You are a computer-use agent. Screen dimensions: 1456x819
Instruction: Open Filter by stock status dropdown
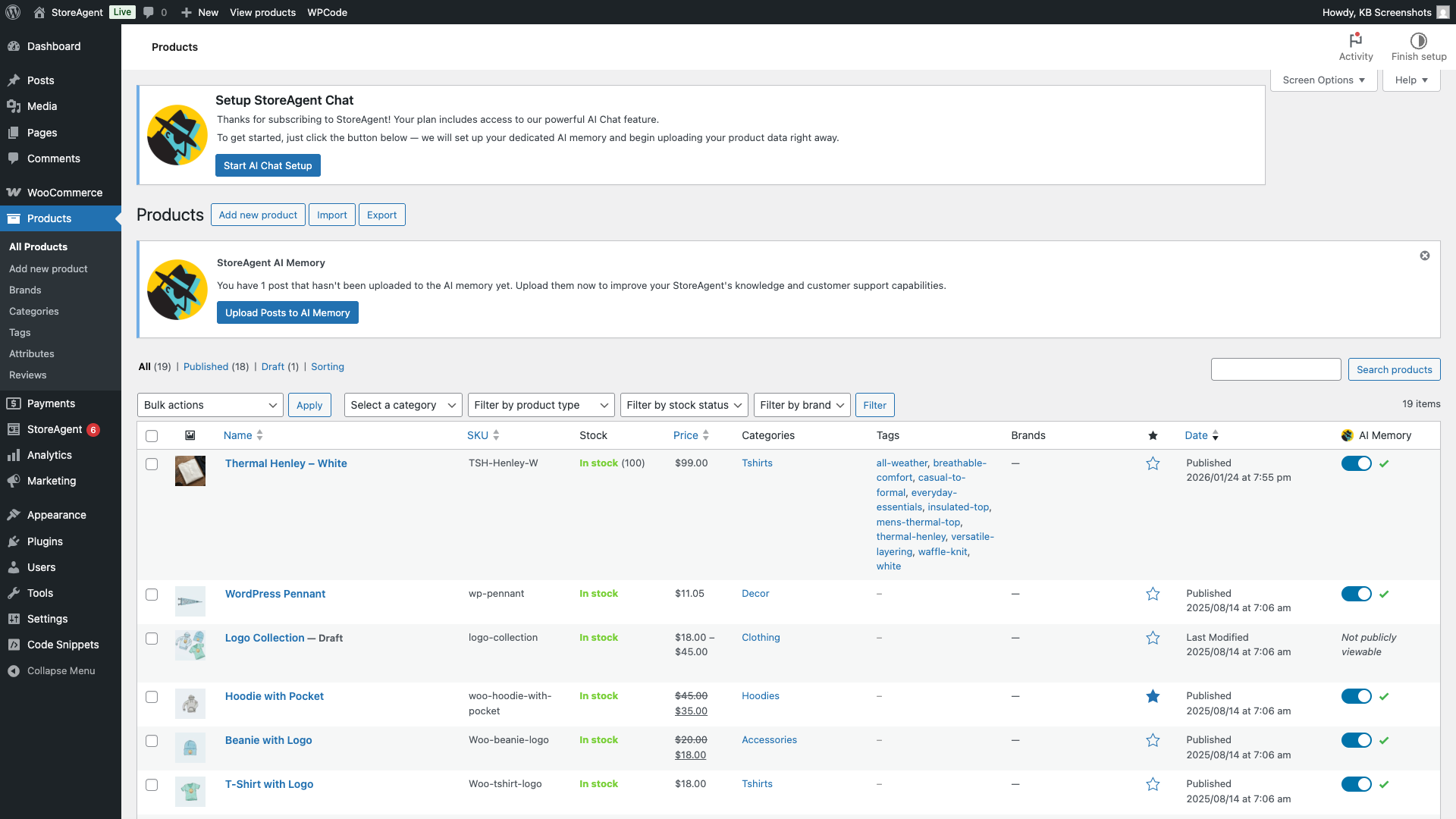[684, 405]
